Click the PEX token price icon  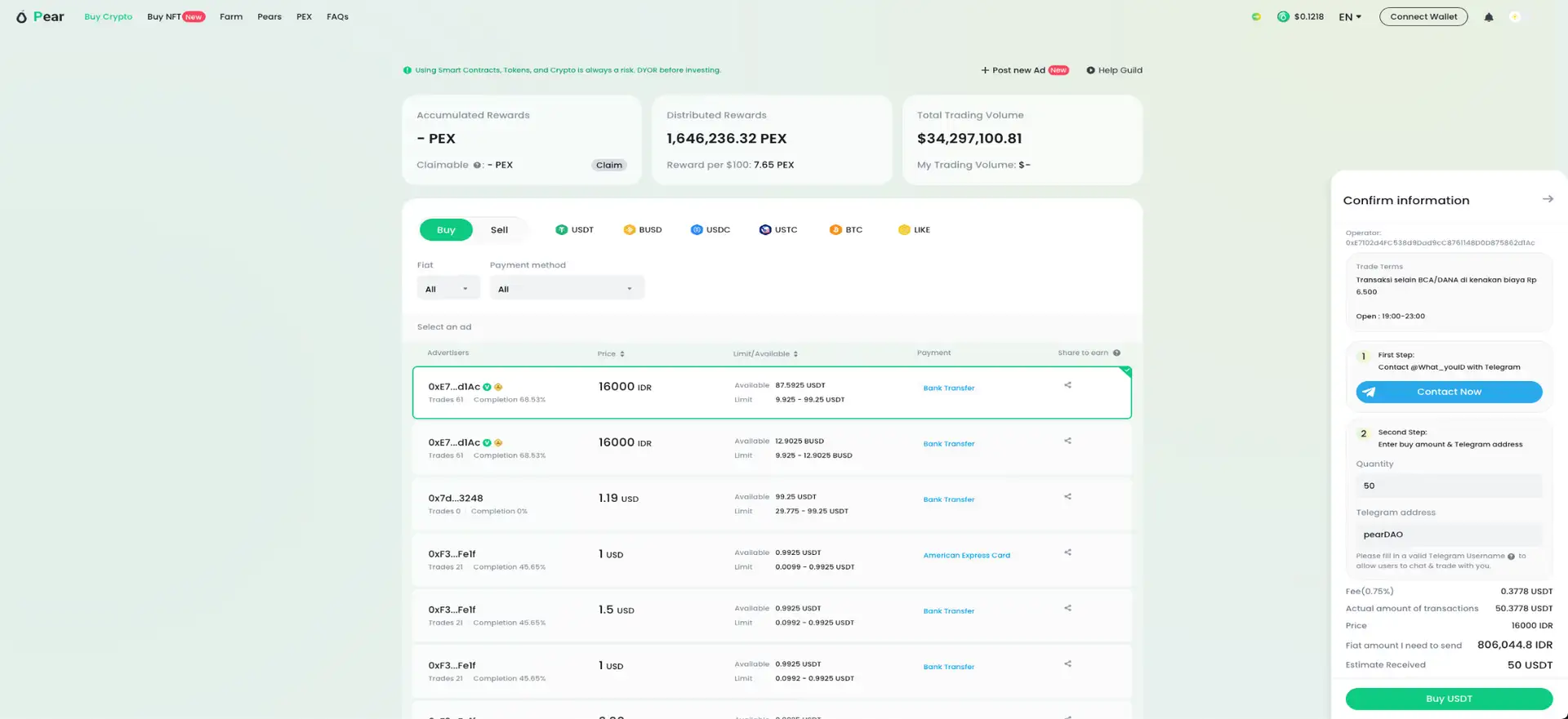click(1283, 17)
